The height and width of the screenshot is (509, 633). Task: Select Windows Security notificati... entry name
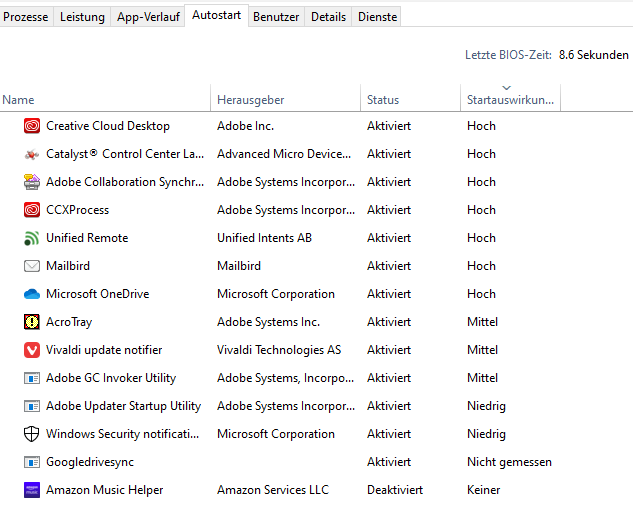click(123, 434)
